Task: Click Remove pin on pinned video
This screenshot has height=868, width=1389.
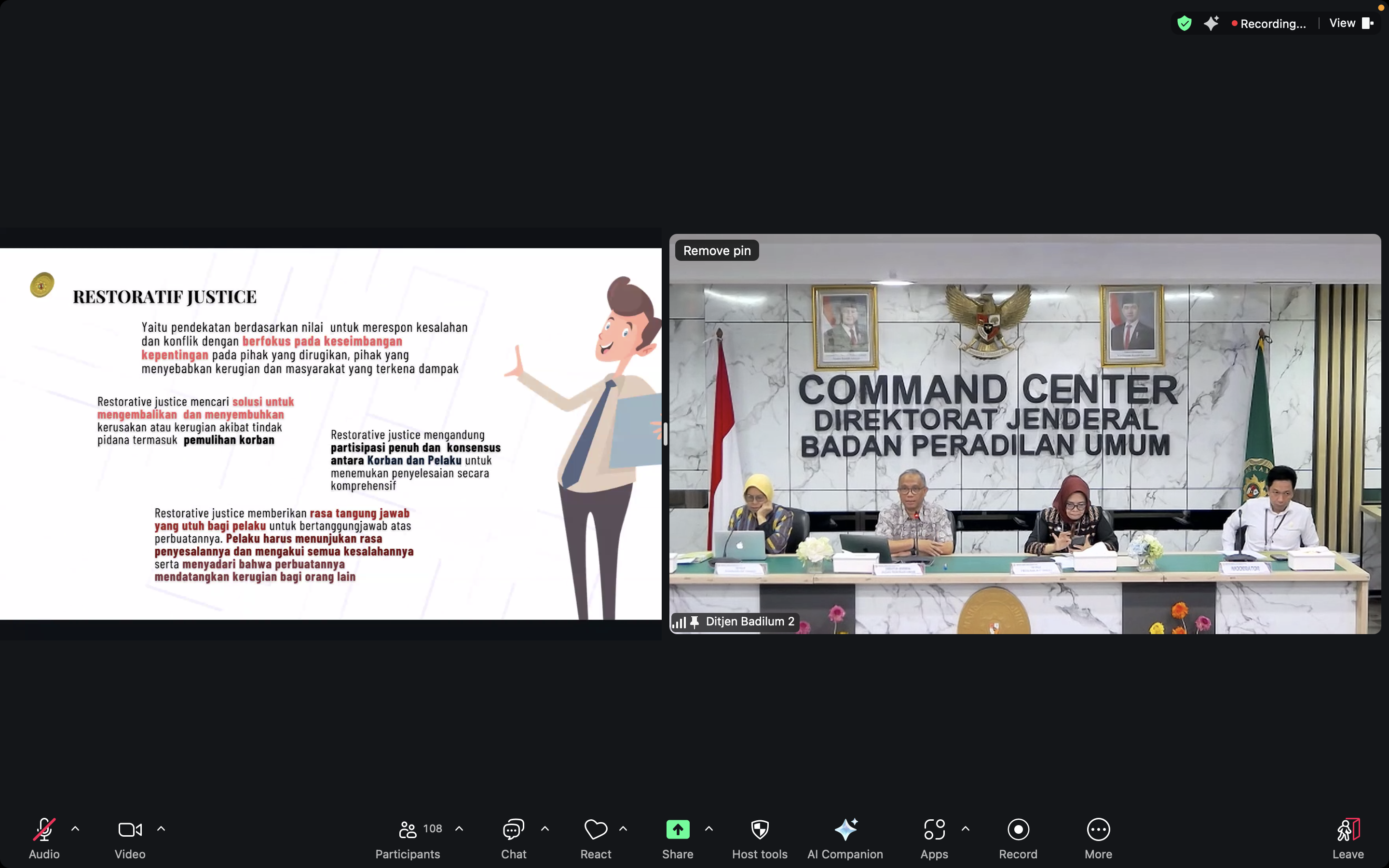Action: coord(717,250)
